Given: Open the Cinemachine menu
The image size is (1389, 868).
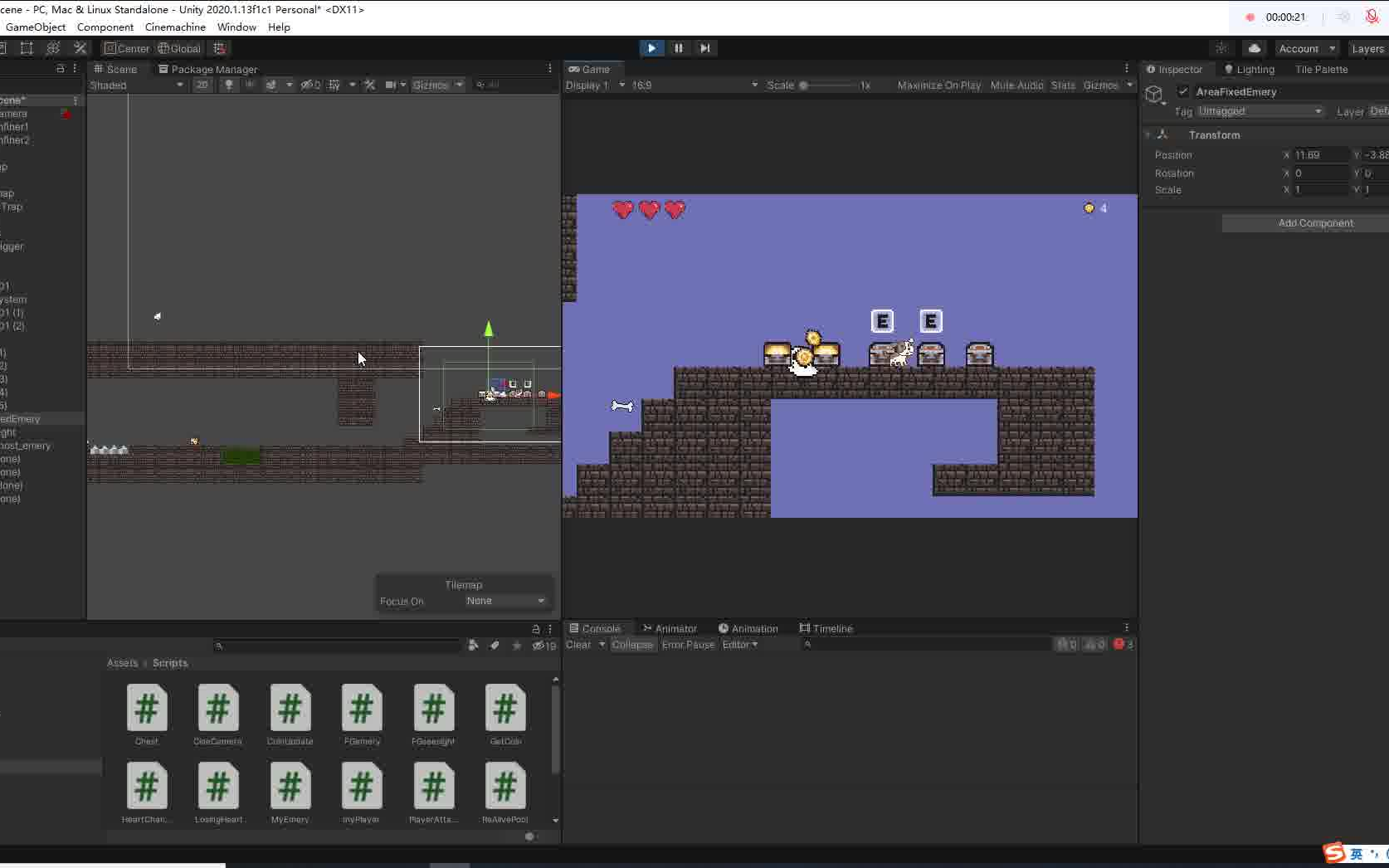Looking at the screenshot, I should coord(174,27).
